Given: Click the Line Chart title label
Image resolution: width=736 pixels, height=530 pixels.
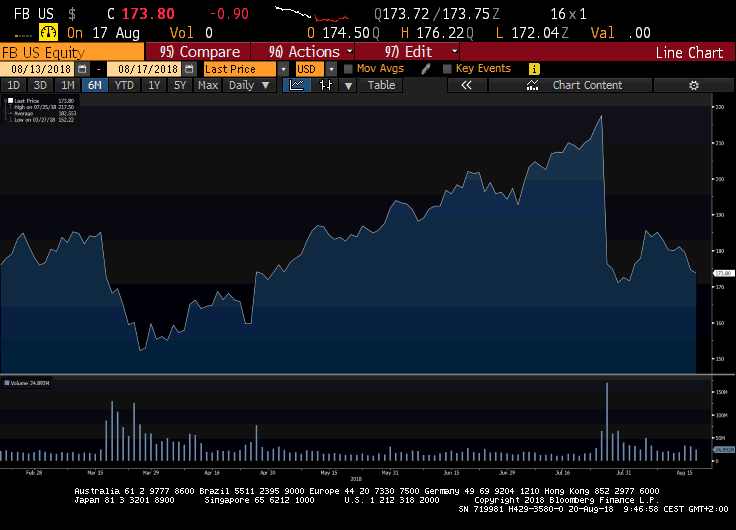Looking at the screenshot, I should (x=689, y=53).
